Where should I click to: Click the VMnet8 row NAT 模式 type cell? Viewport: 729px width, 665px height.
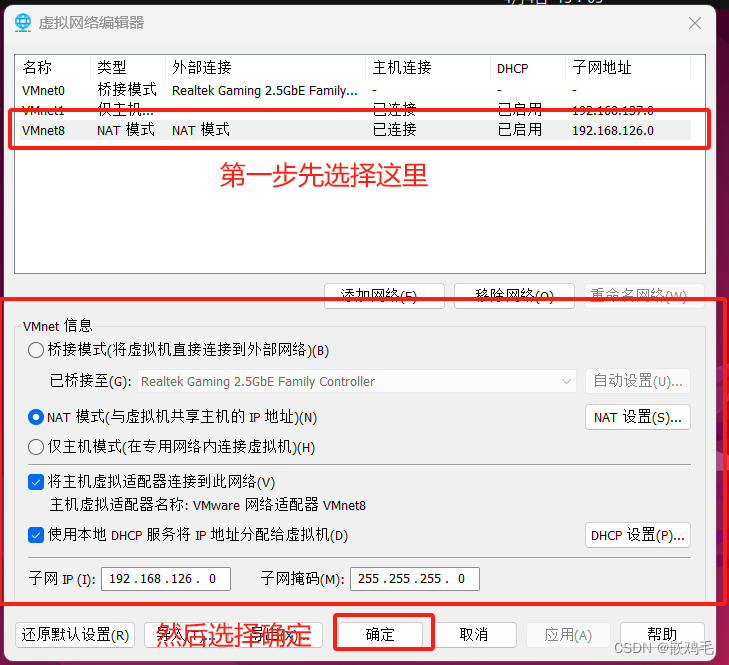tap(126, 130)
